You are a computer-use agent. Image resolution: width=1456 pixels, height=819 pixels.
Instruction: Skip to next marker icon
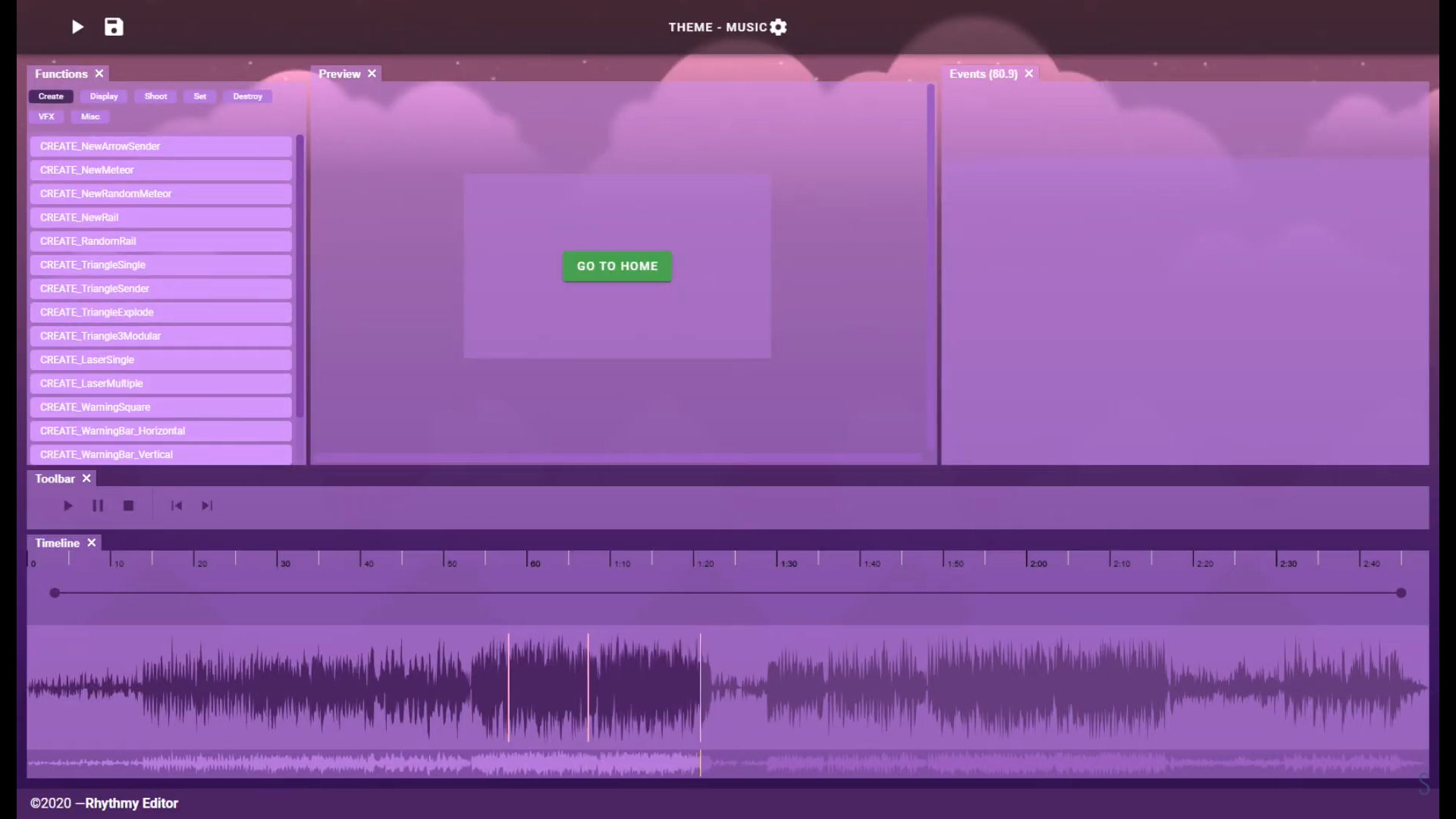pos(207,506)
